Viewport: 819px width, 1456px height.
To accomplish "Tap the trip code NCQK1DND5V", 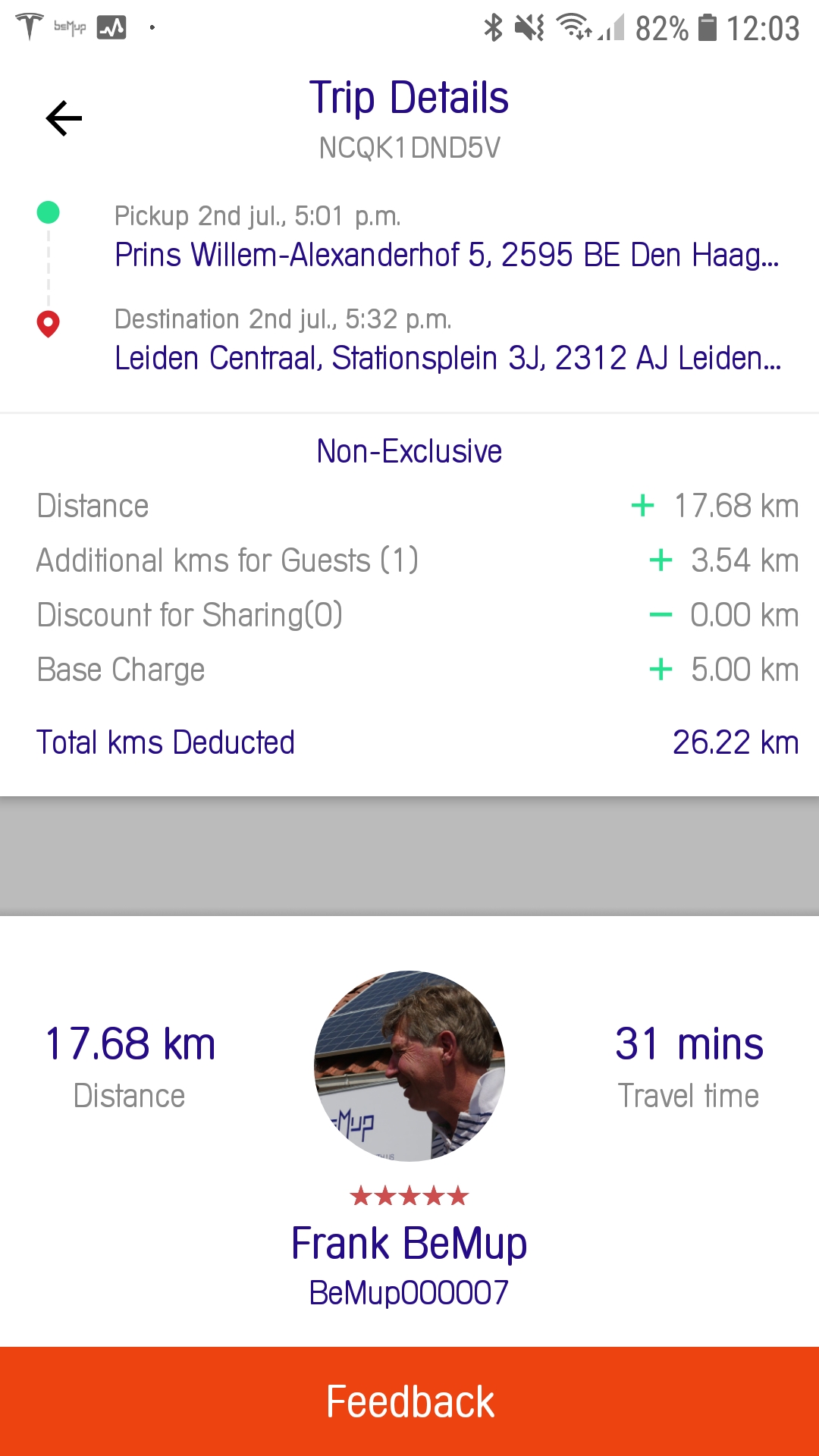I will [409, 148].
